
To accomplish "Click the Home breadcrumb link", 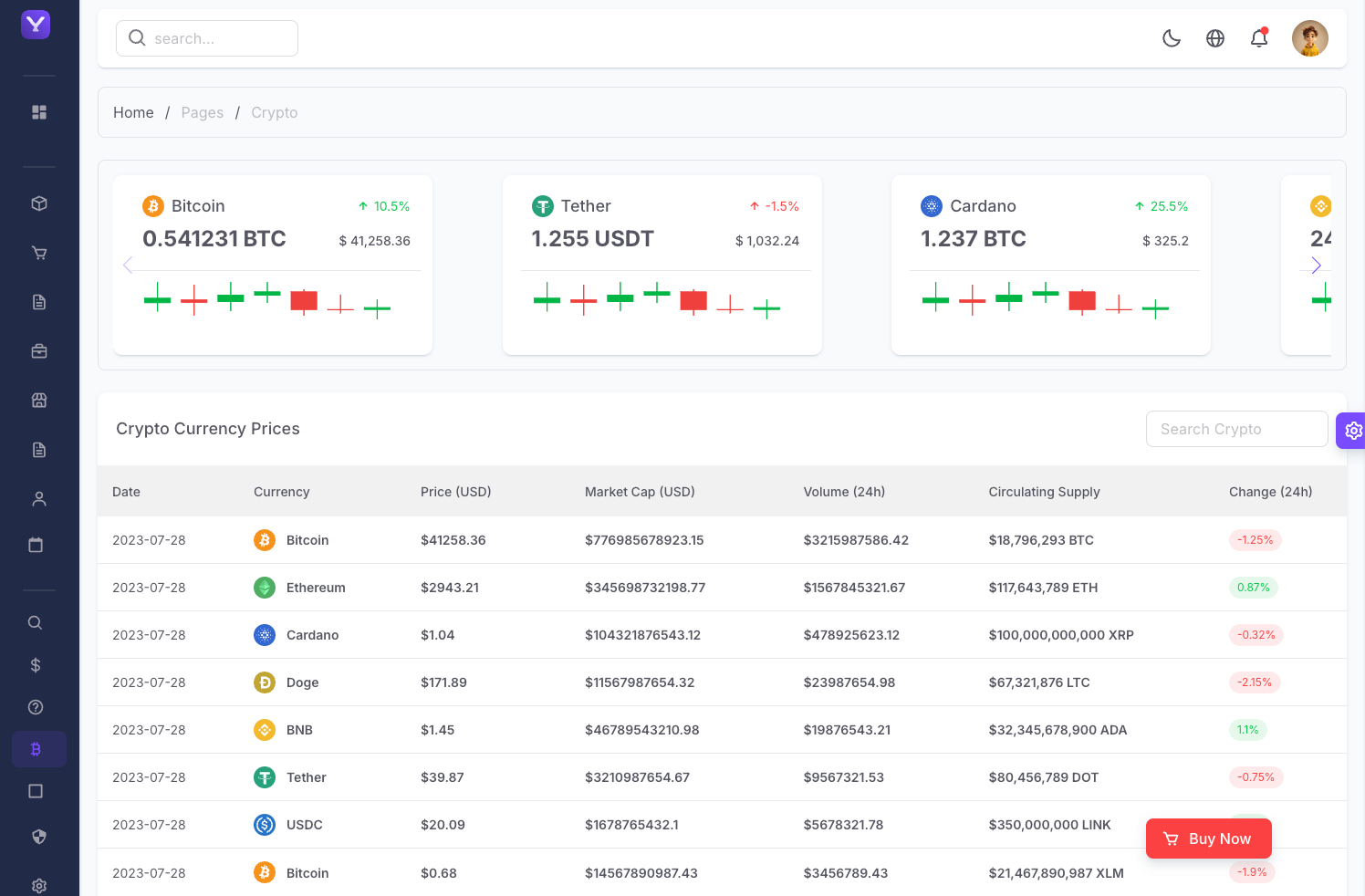I will pos(133,112).
